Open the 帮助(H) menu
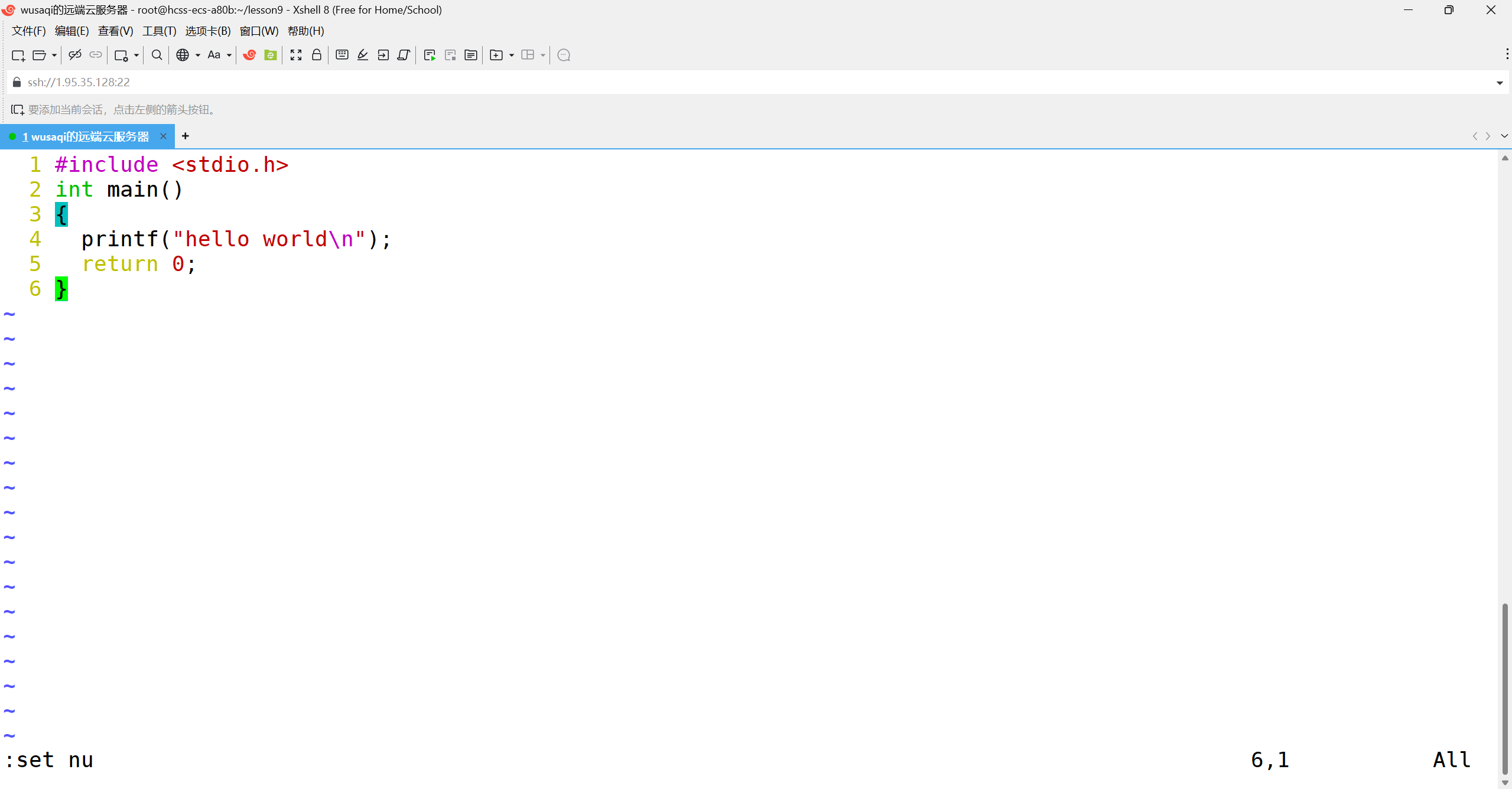Image resolution: width=1512 pixels, height=789 pixels. (x=306, y=31)
